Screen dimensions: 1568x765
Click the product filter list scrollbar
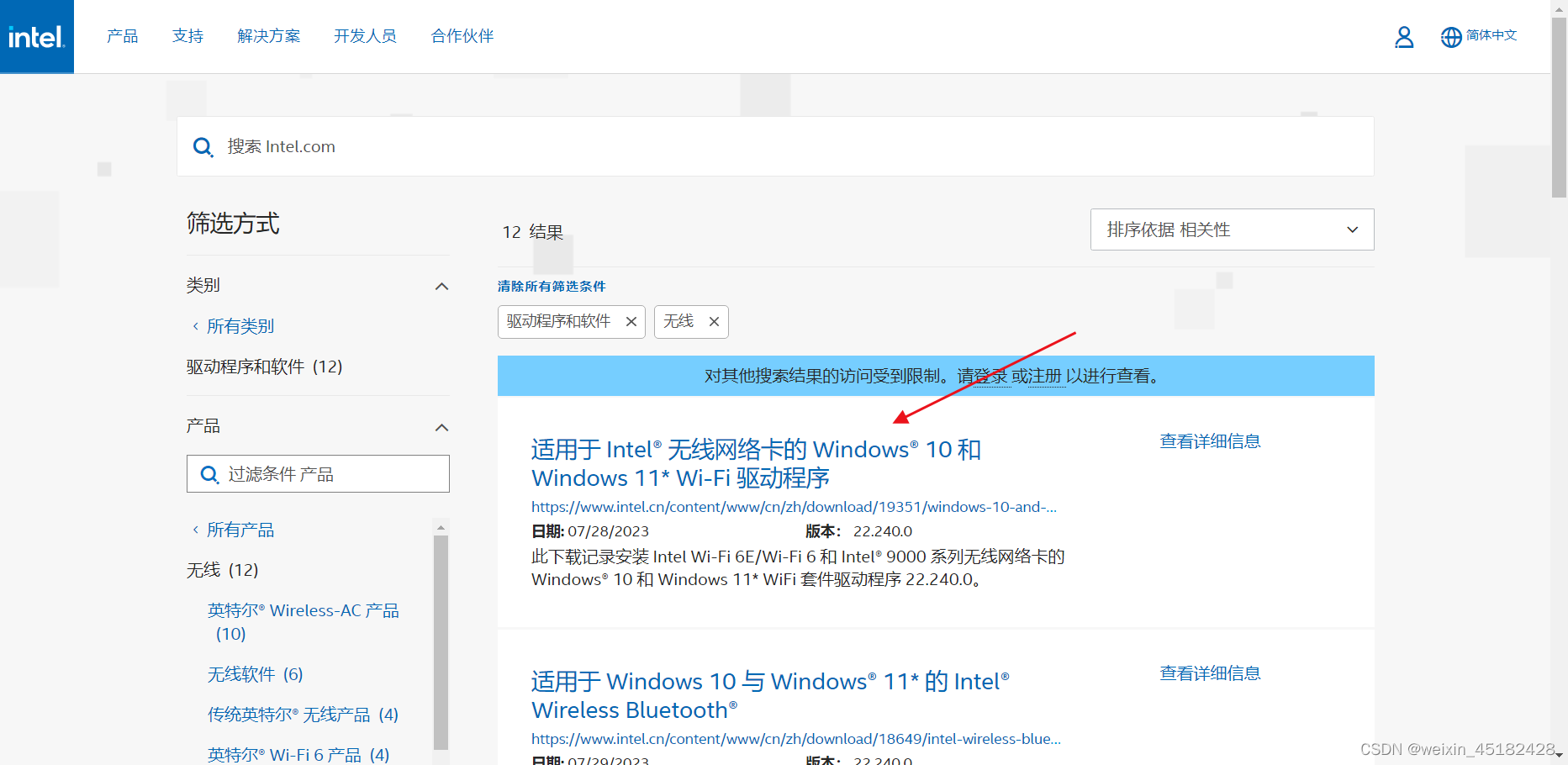pos(441,642)
